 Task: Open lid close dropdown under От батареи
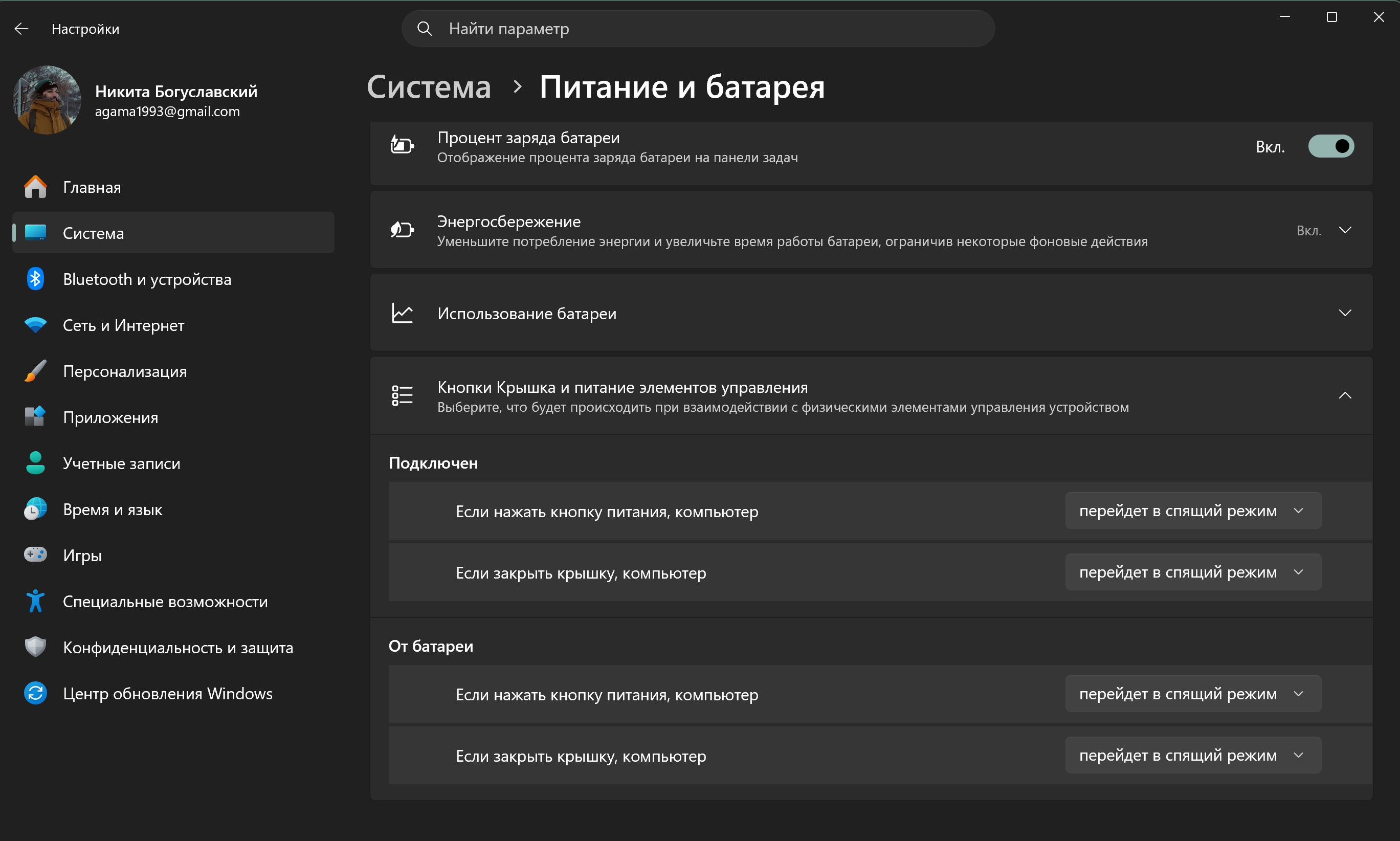pos(1193,756)
